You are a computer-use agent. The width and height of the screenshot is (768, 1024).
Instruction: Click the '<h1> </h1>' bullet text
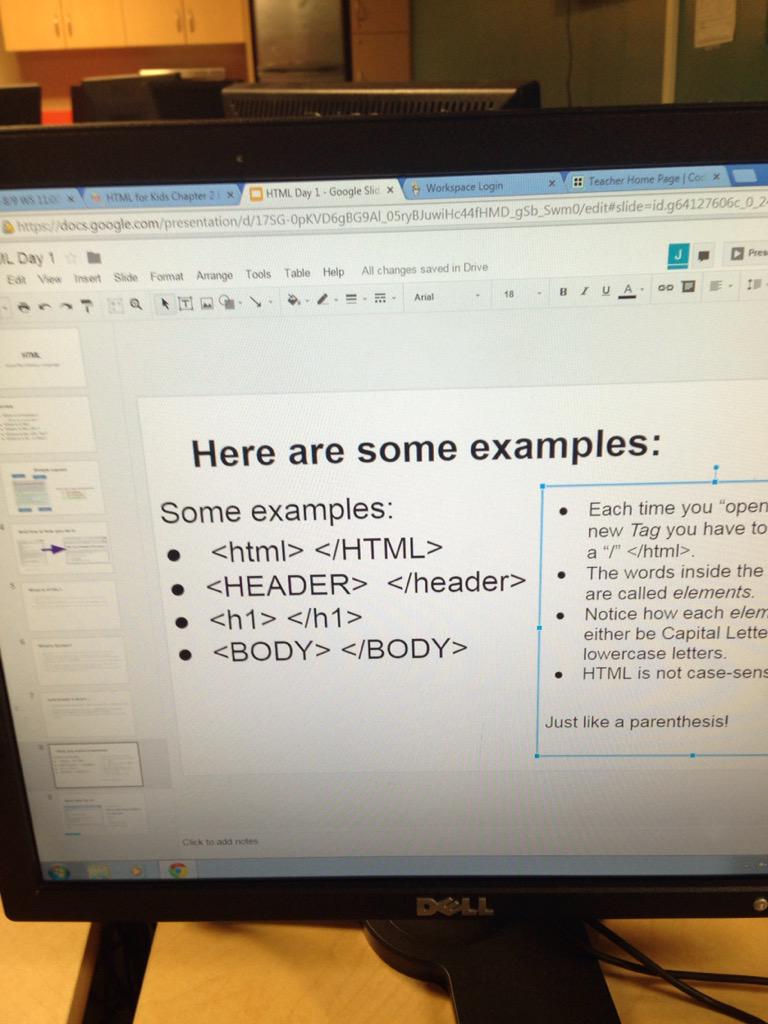pos(285,618)
